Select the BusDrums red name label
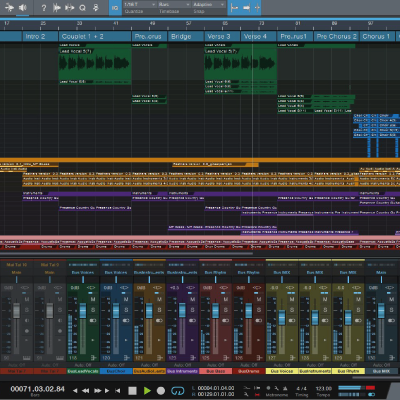 point(249,371)
